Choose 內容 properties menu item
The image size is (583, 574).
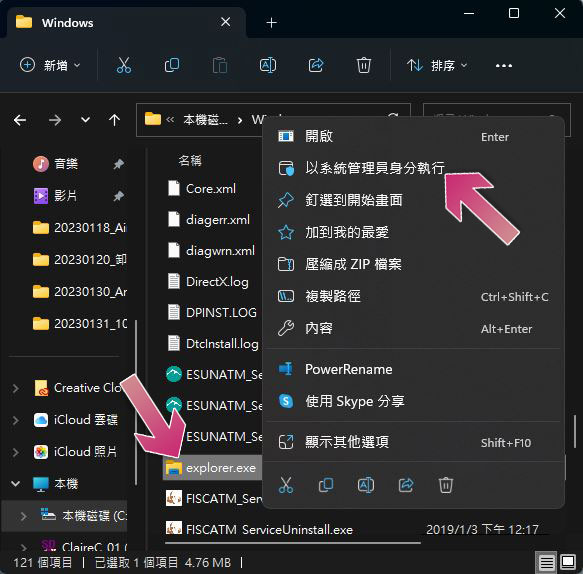click(413, 328)
